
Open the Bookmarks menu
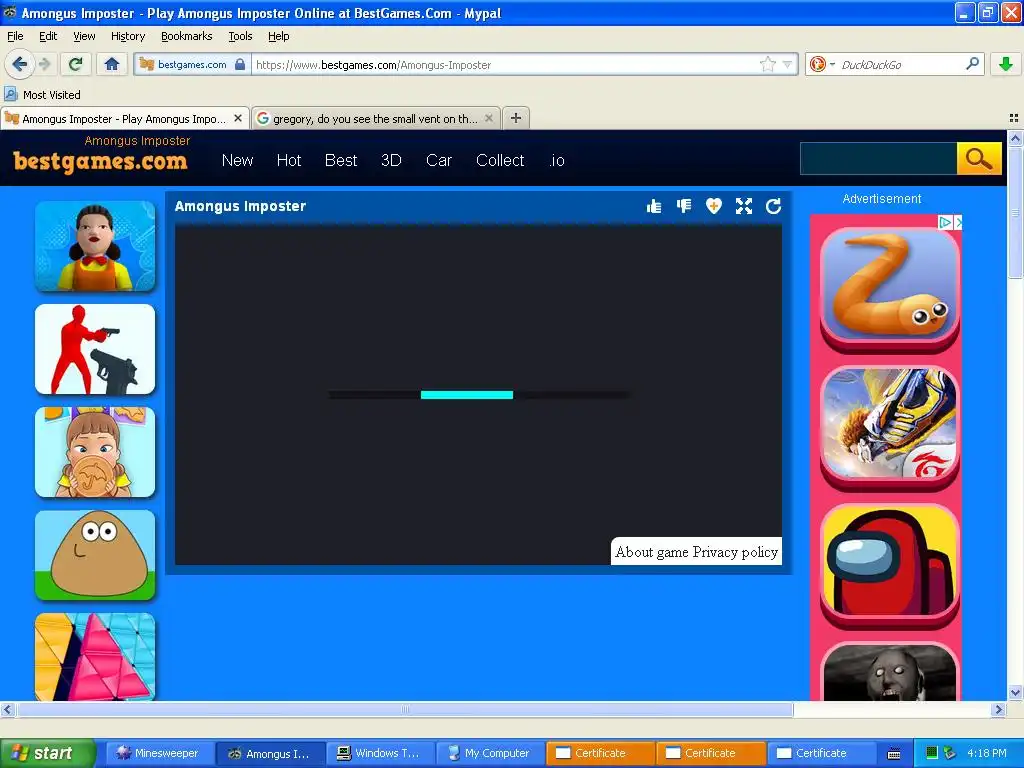[187, 36]
